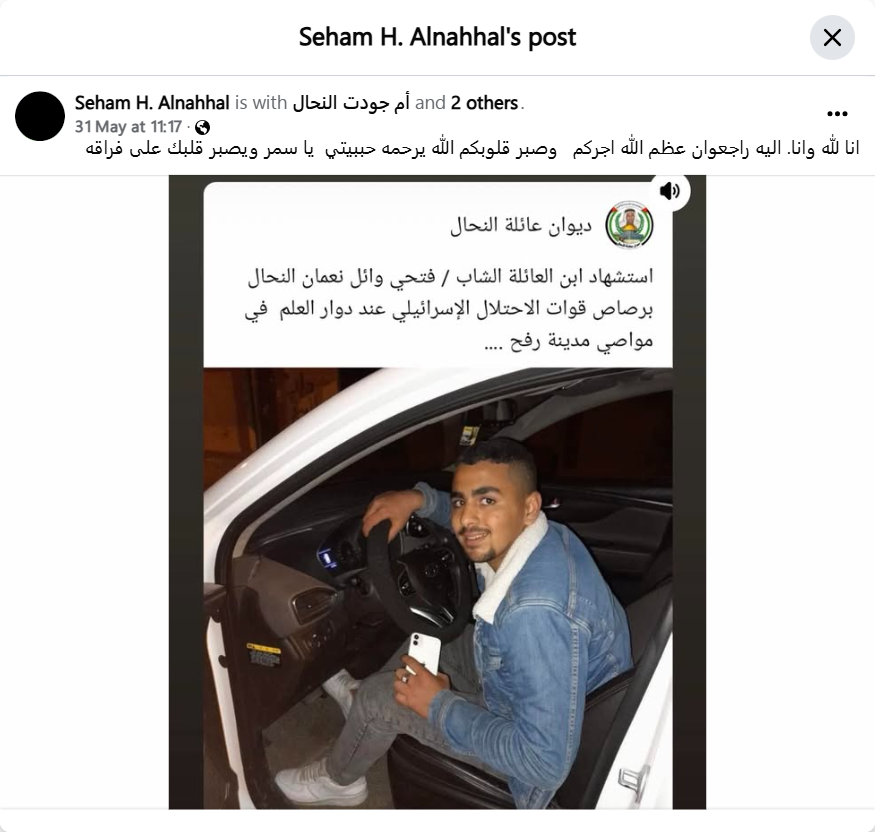The width and height of the screenshot is (875, 832).
Task: Open the photo of the man in the car
Action: click(x=438, y=588)
